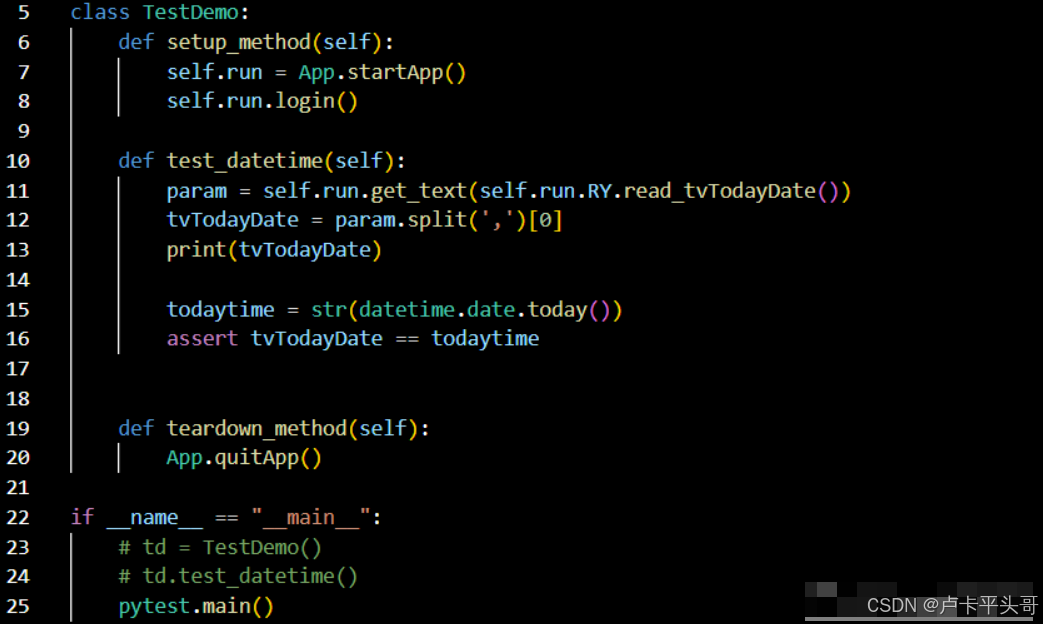Image resolution: width=1043 pixels, height=624 pixels.
Task: Click App.quitApp() on line 20
Action: pyautogui.click(x=243, y=458)
